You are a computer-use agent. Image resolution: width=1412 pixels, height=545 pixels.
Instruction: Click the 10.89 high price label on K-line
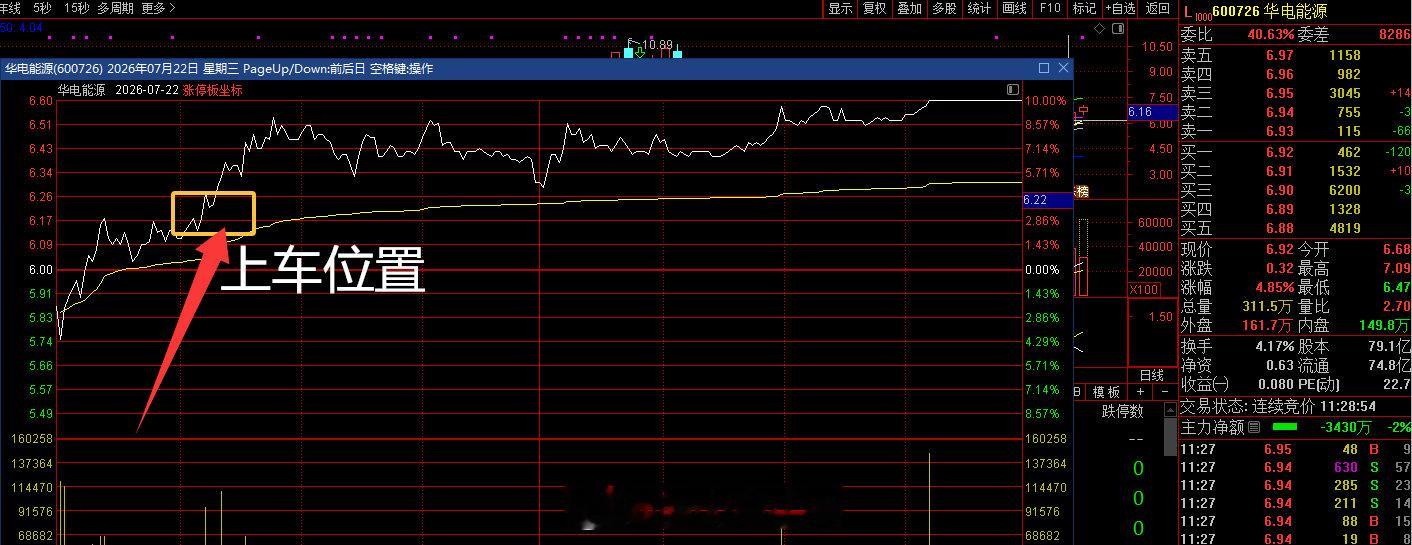tap(657, 45)
